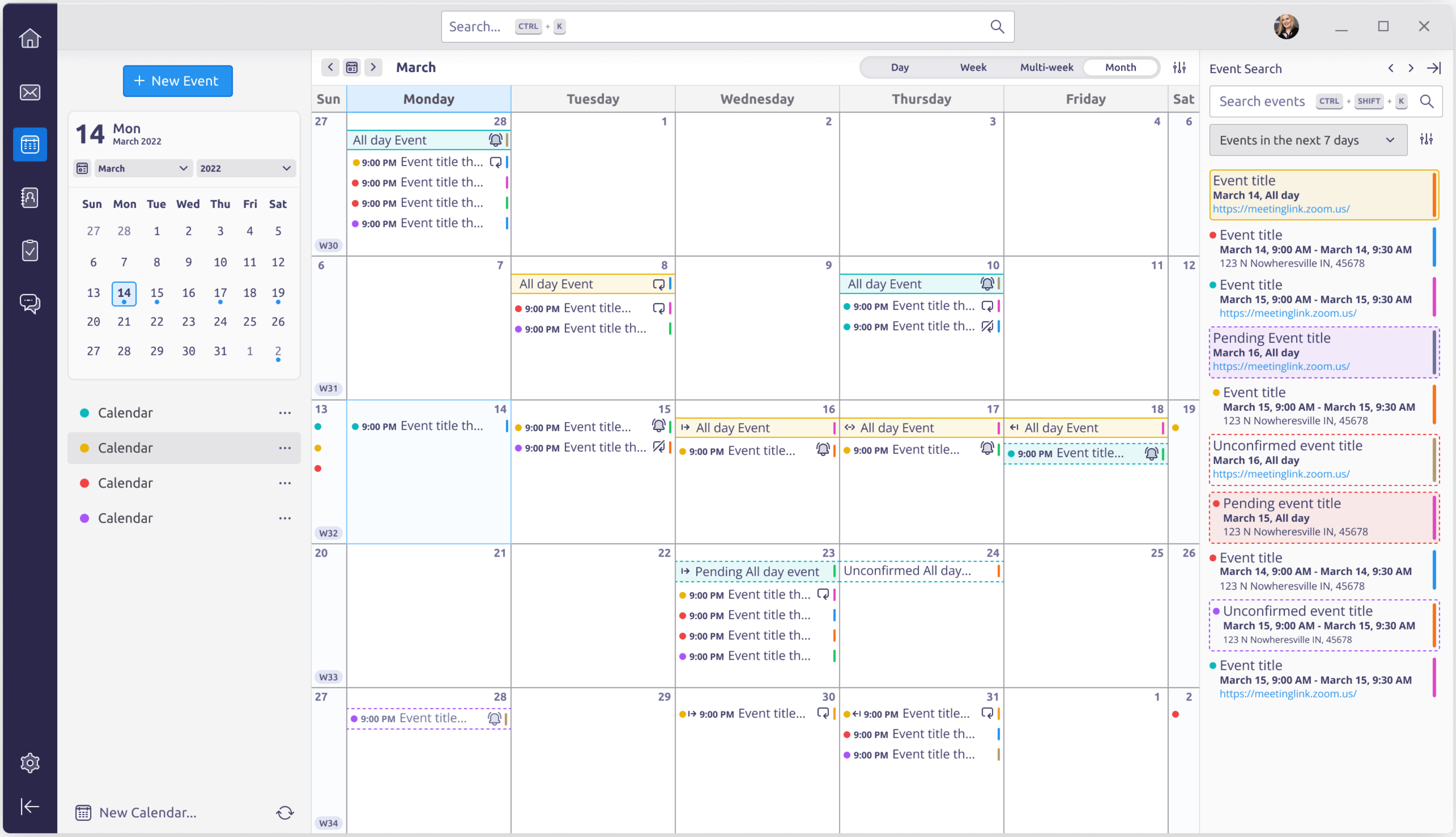Open the 2022 year dropdown
1456x837 pixels.
coord(245,169)
